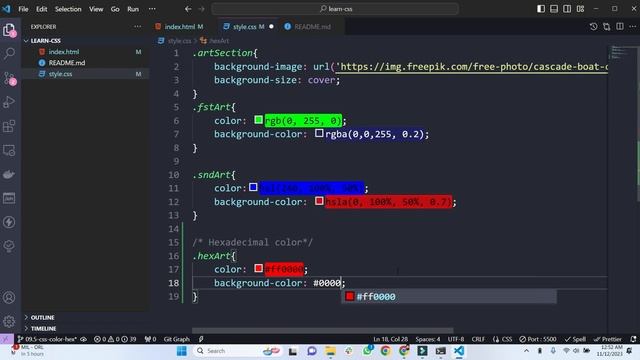Open notifications bell in status bar
Screen dimensions: 640x360
[633, 339]
